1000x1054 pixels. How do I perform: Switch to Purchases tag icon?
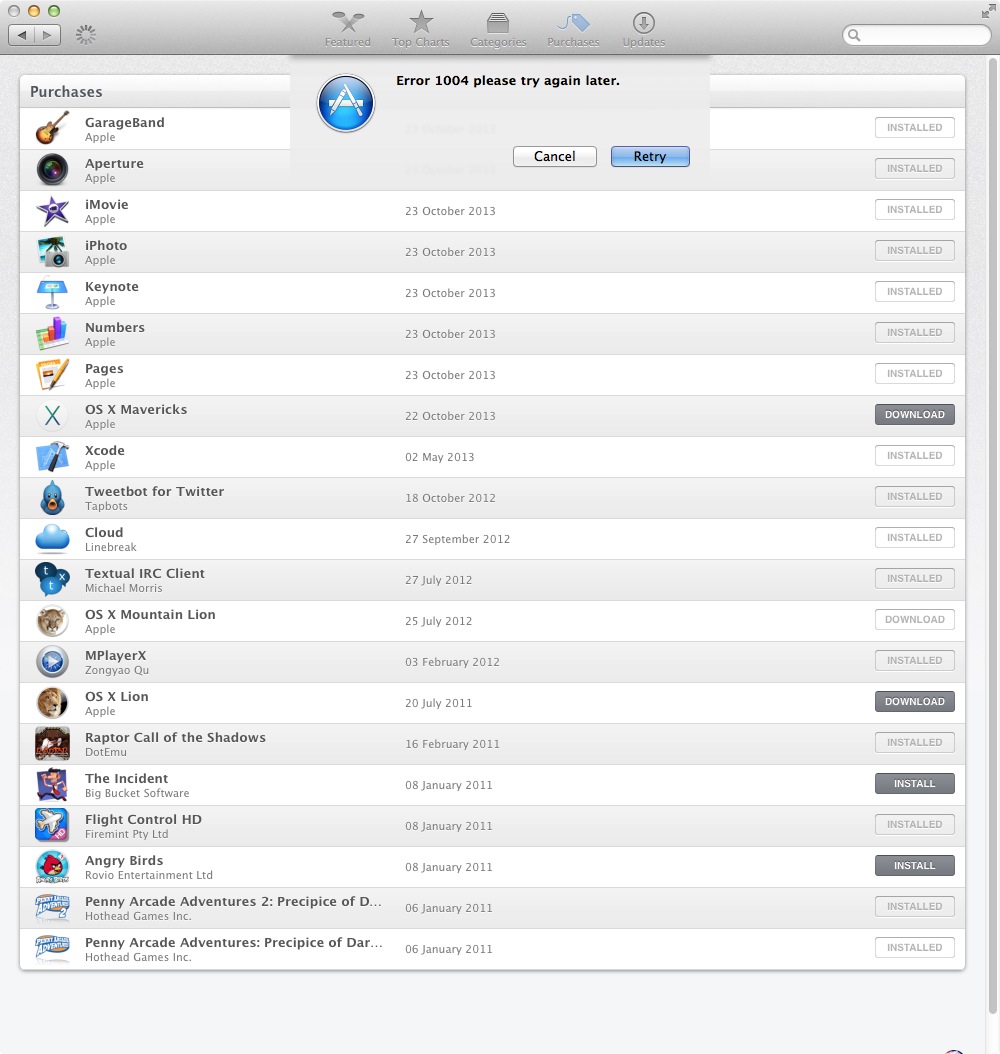point(573,23)
